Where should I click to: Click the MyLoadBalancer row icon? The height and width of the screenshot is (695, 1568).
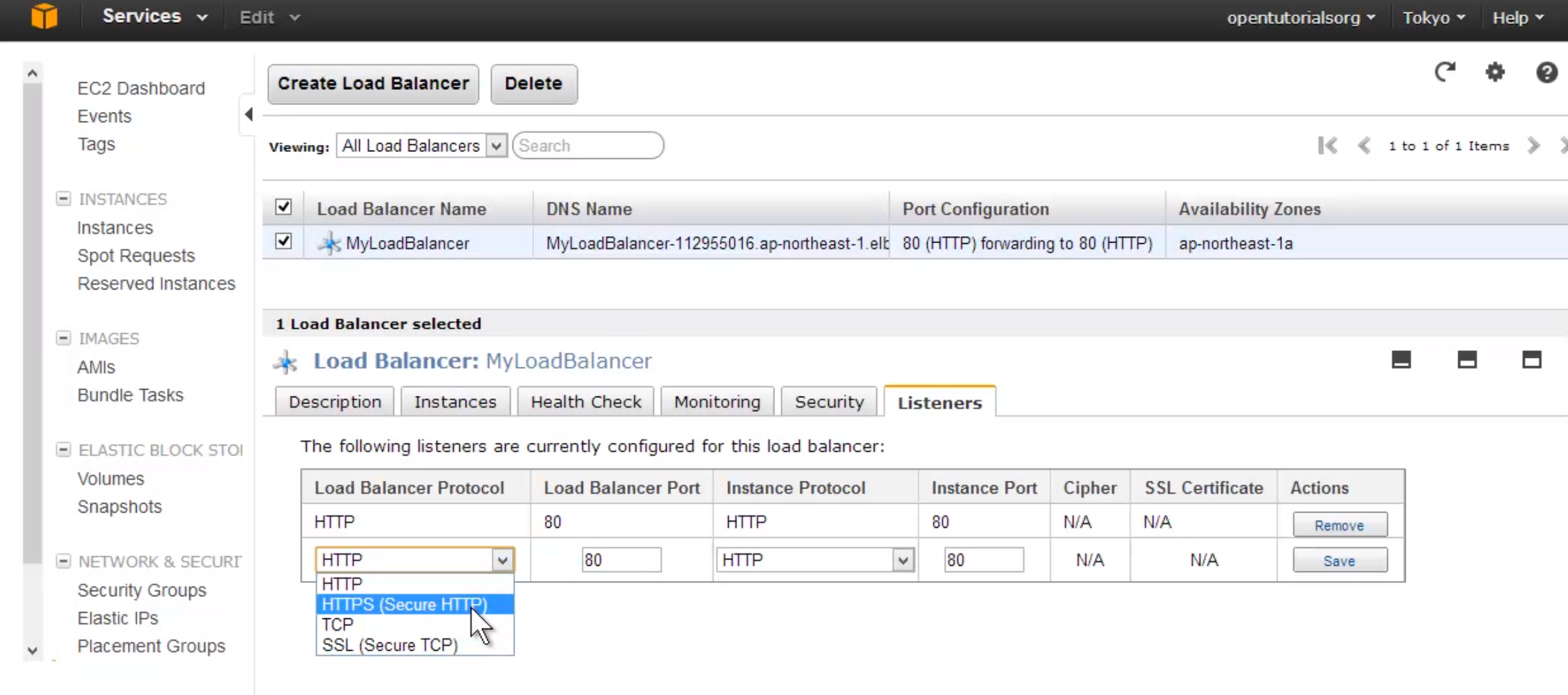click(329, 243)
